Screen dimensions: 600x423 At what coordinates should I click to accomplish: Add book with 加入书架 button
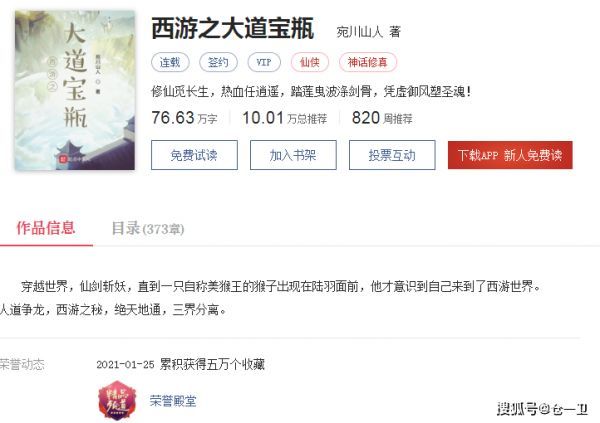(293, 155)
